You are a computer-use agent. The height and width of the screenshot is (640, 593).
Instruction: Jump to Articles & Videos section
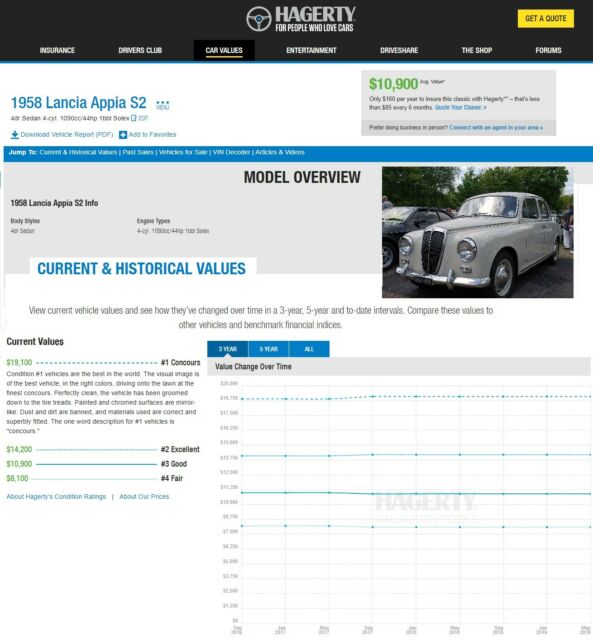pos(280,152)
